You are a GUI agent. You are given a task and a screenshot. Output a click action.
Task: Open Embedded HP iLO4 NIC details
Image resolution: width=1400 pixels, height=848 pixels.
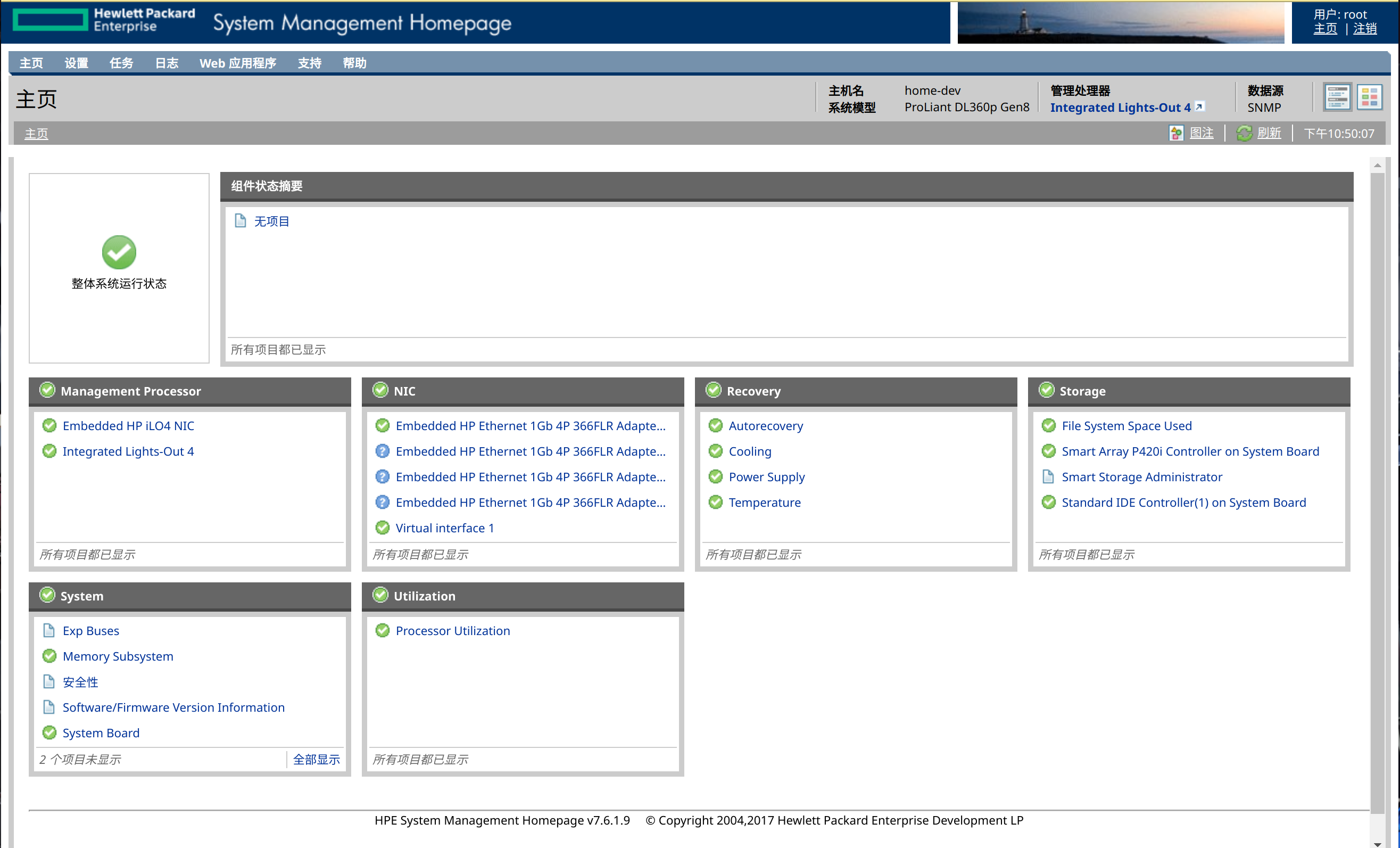pos(128,426)
